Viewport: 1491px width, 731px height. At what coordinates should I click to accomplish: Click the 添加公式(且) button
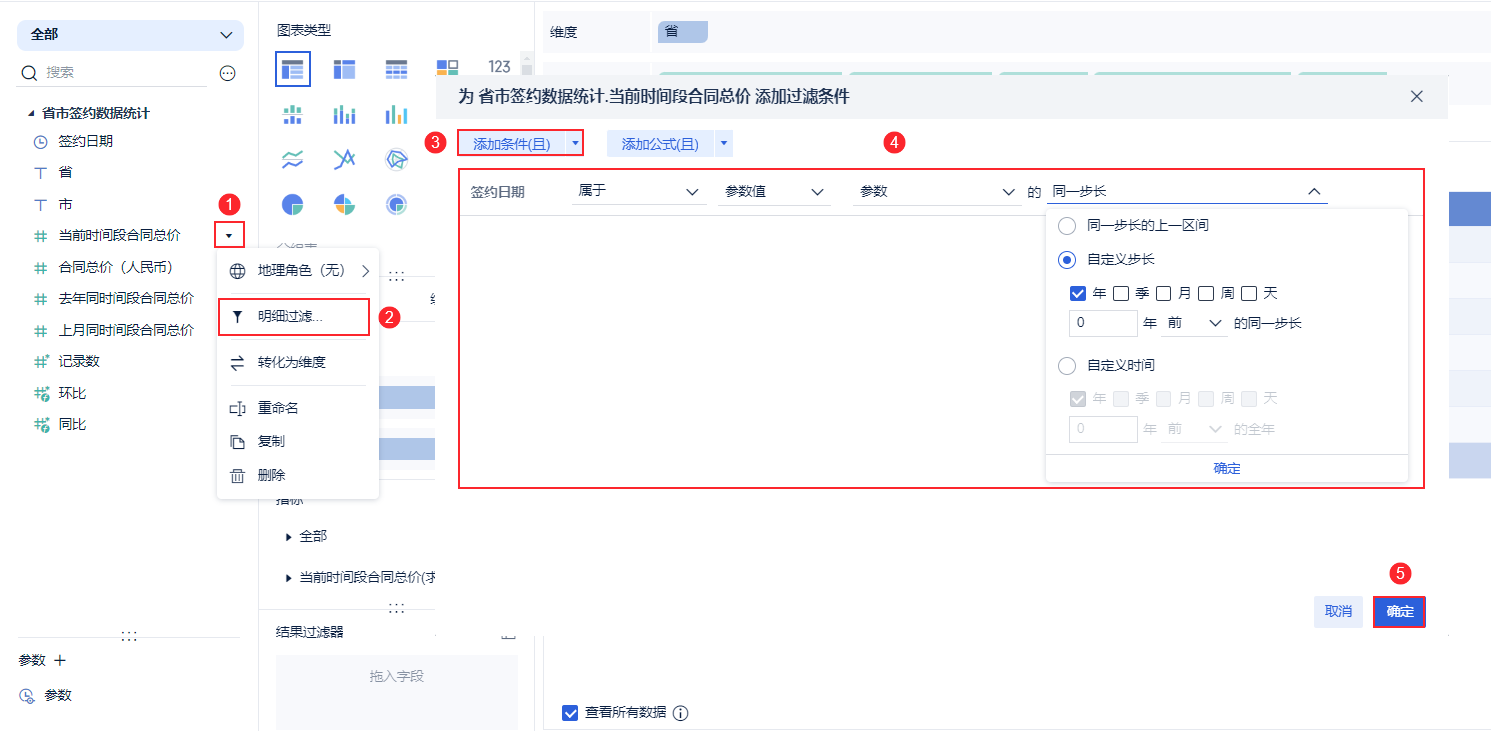(x=660, y=144)
